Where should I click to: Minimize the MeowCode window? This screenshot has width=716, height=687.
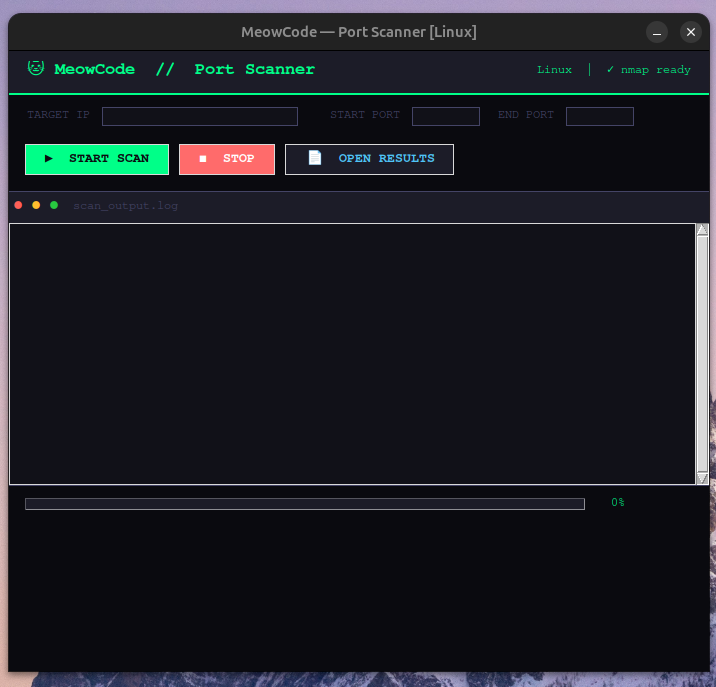pyautogui.click(x=657, y=32)
